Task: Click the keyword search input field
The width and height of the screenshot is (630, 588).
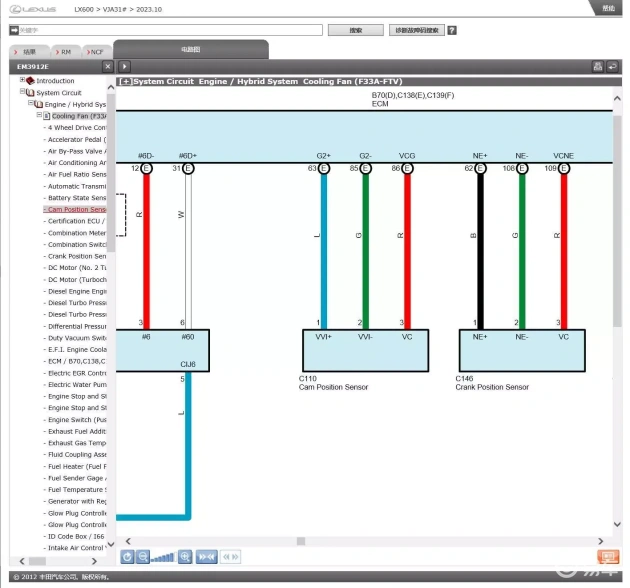Action: point(165,30)
